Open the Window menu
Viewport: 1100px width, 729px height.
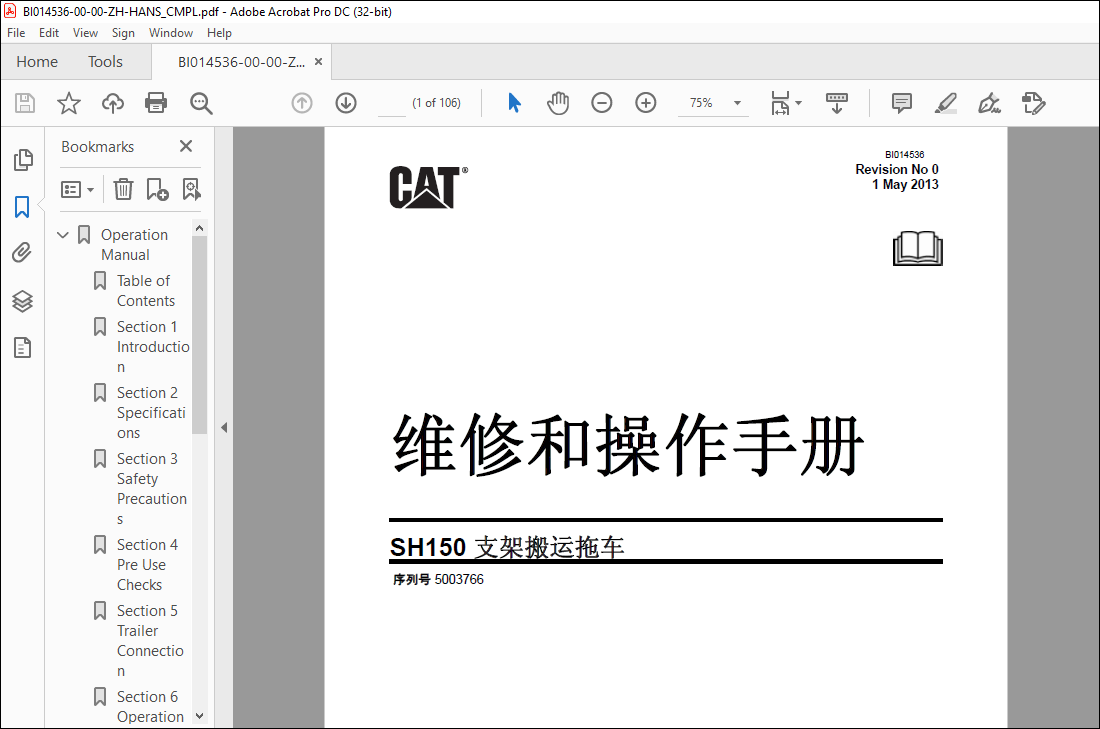170,33
